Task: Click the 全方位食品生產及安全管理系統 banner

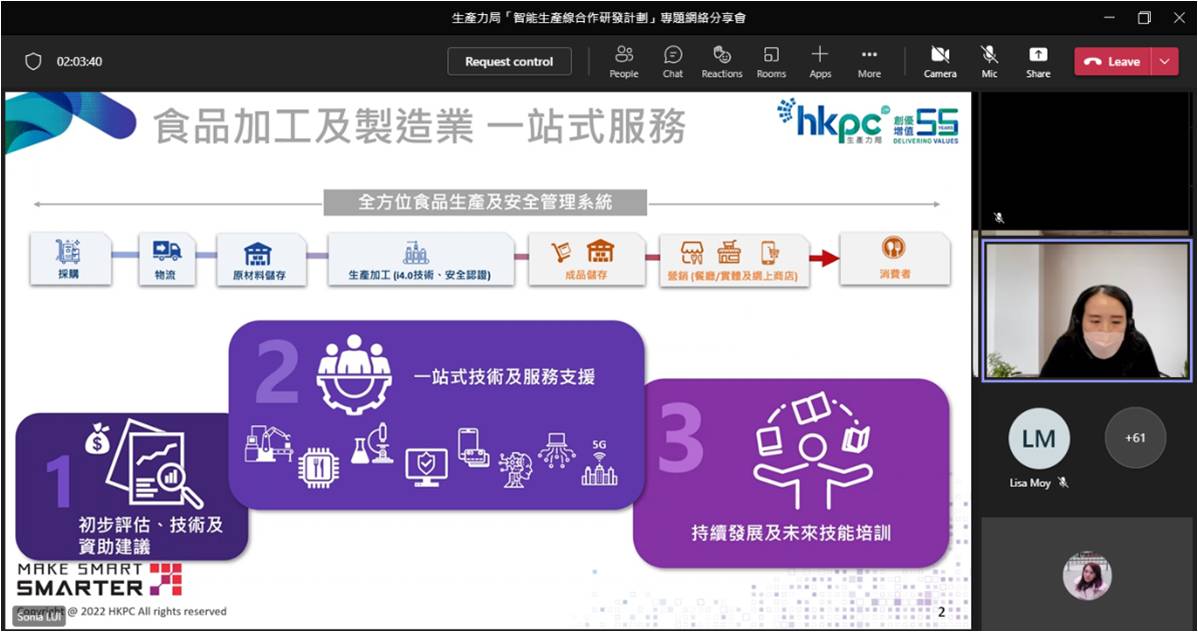Action: [x=485, y=203]
